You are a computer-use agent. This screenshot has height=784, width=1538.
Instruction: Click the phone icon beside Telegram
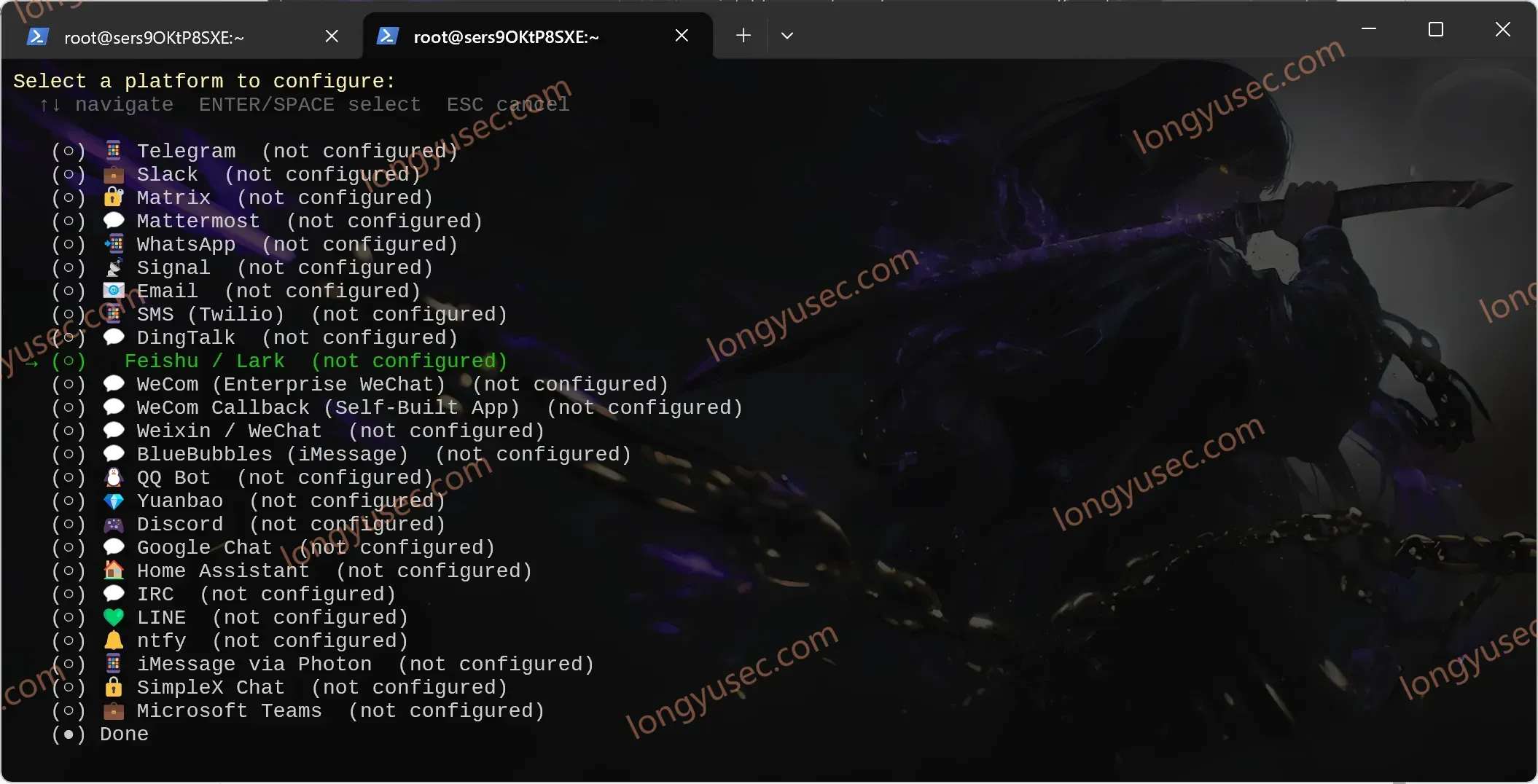click(113, 151)
